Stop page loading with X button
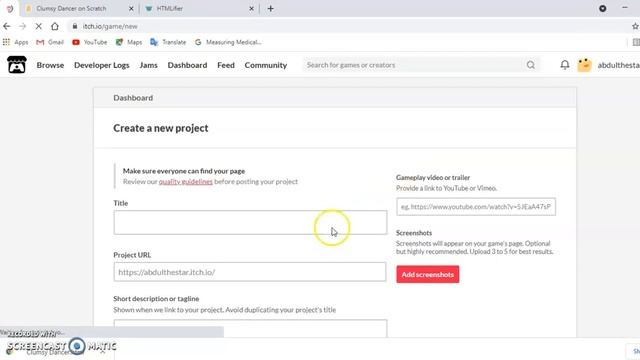Screen dimensions: 640x360 click(x=38, y=26)
